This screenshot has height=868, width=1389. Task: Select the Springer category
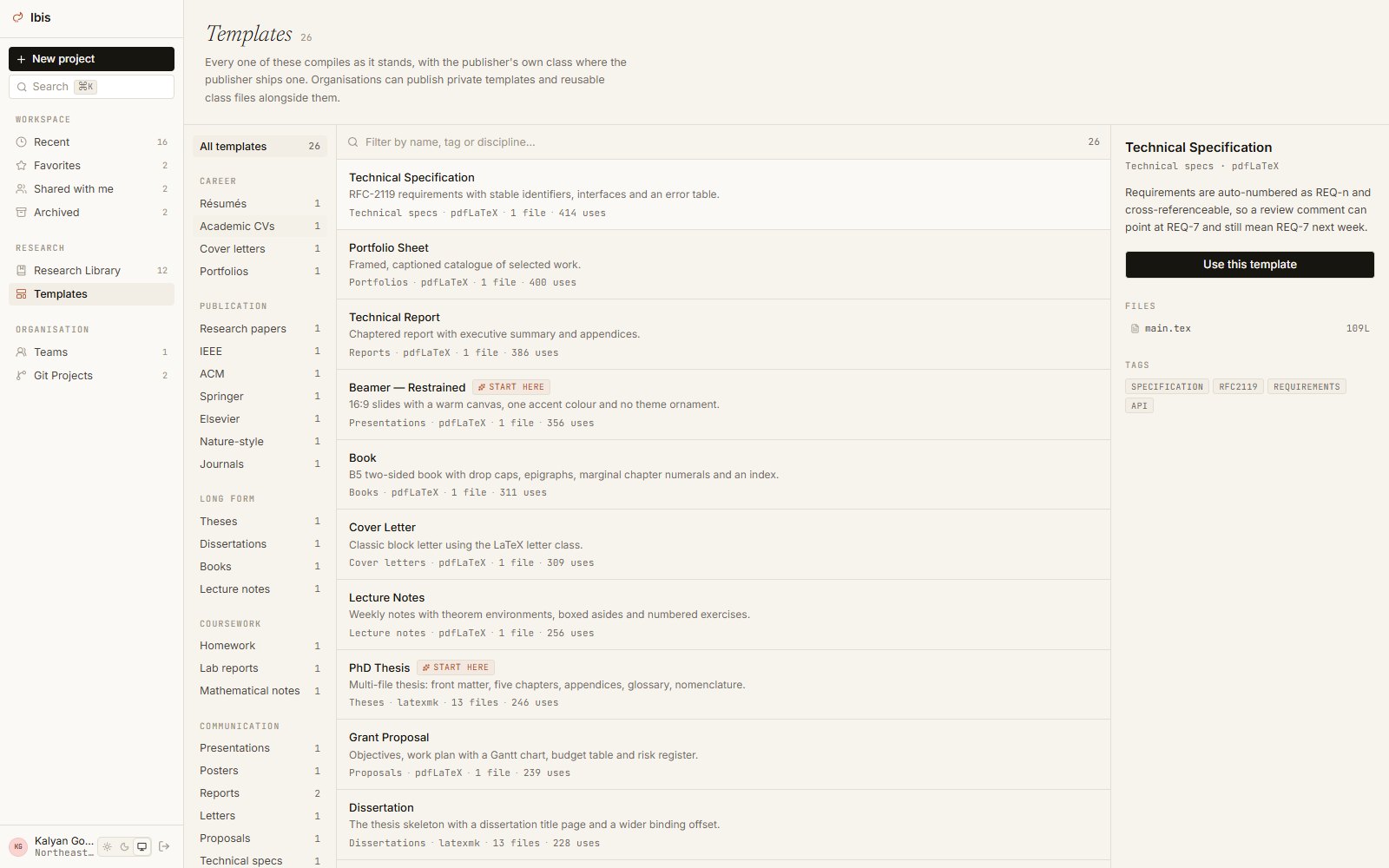click(x=260, y=397)
